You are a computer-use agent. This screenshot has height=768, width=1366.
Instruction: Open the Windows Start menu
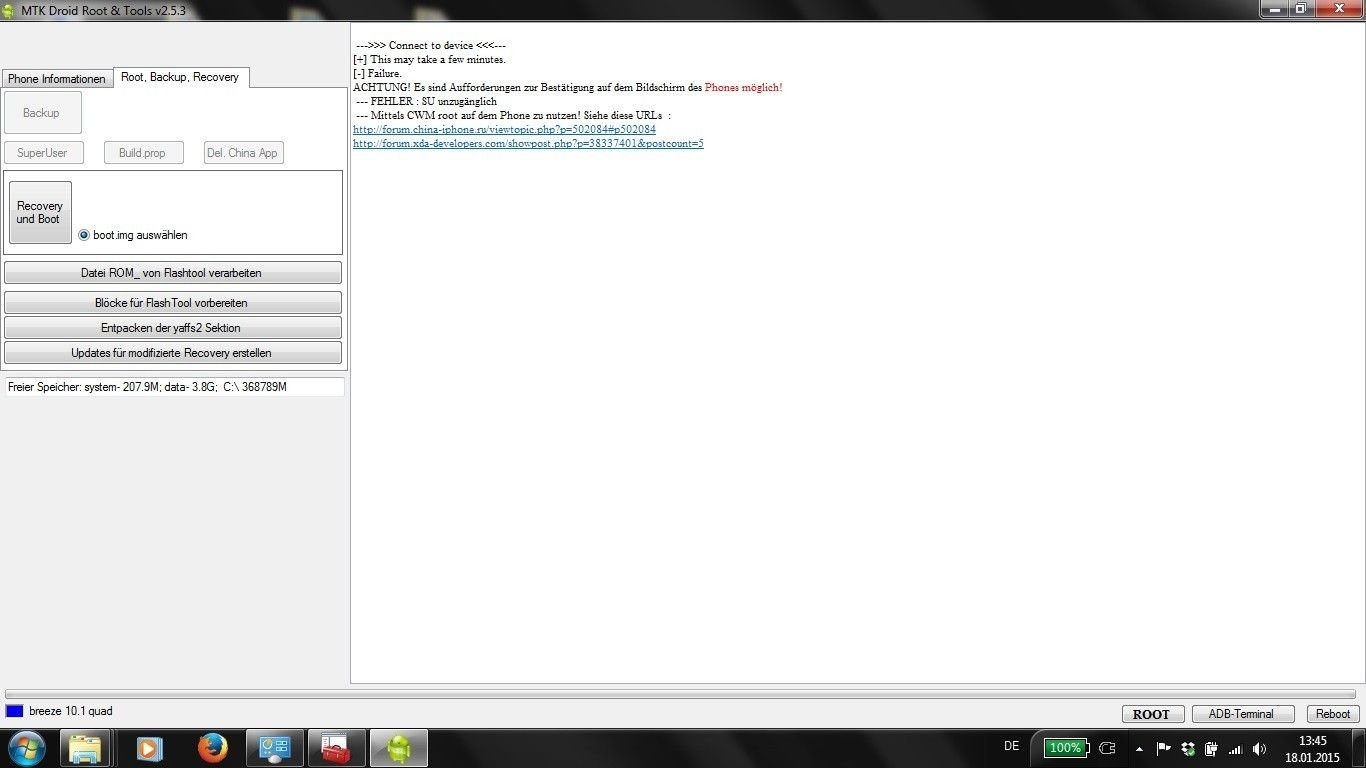pyautogui.click(x=26, y=748)
